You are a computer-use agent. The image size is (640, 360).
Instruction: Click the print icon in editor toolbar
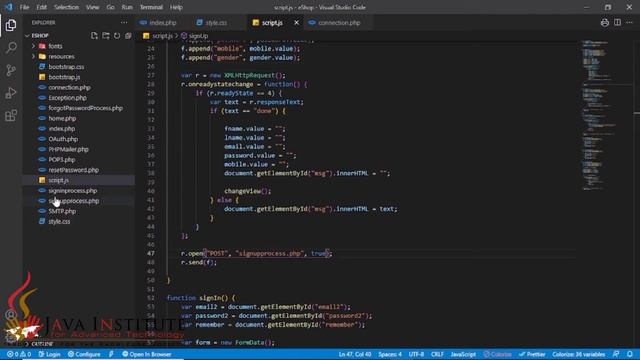point(605,23)
